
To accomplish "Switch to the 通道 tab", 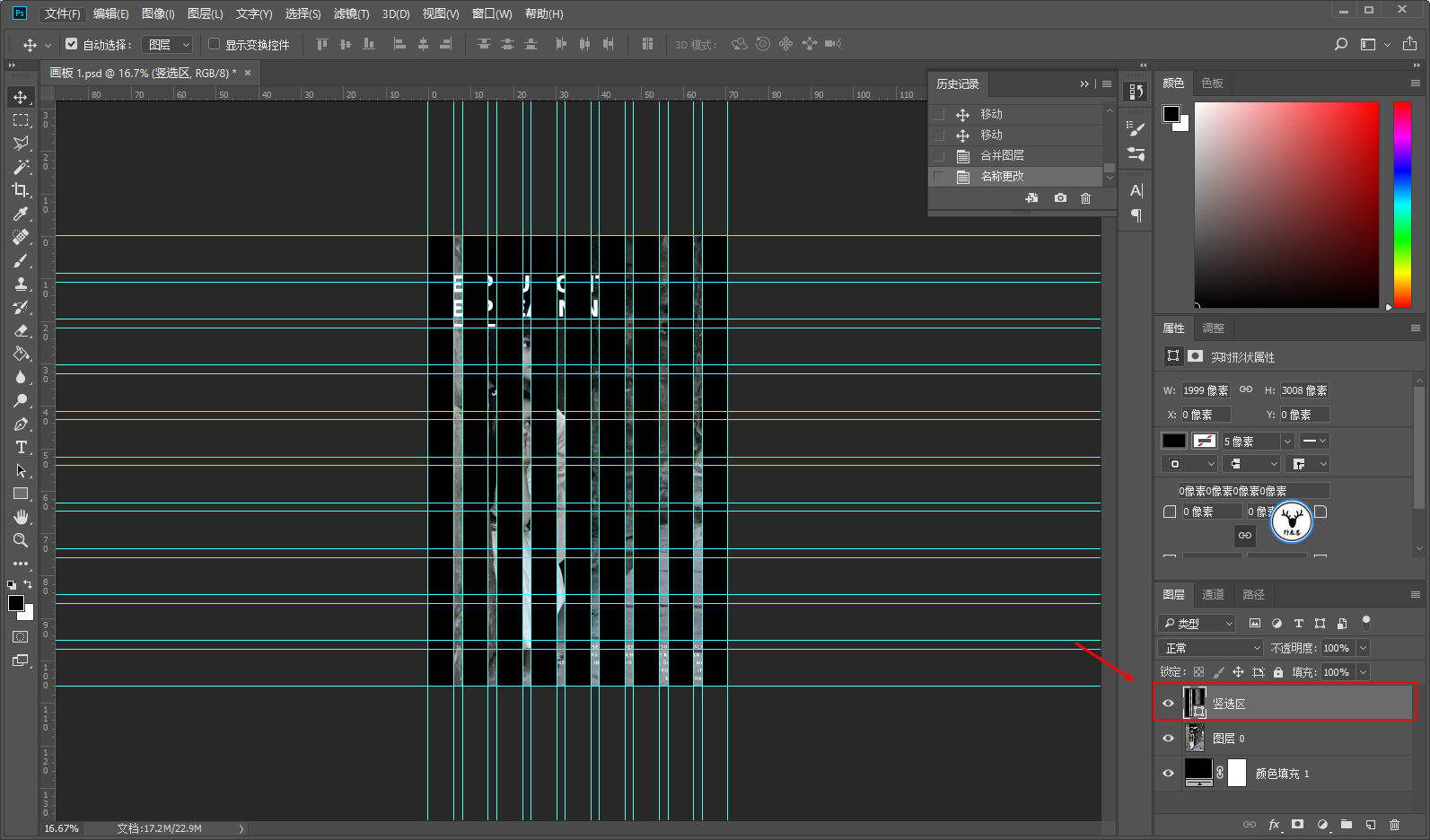I will tap(1213, 594).
